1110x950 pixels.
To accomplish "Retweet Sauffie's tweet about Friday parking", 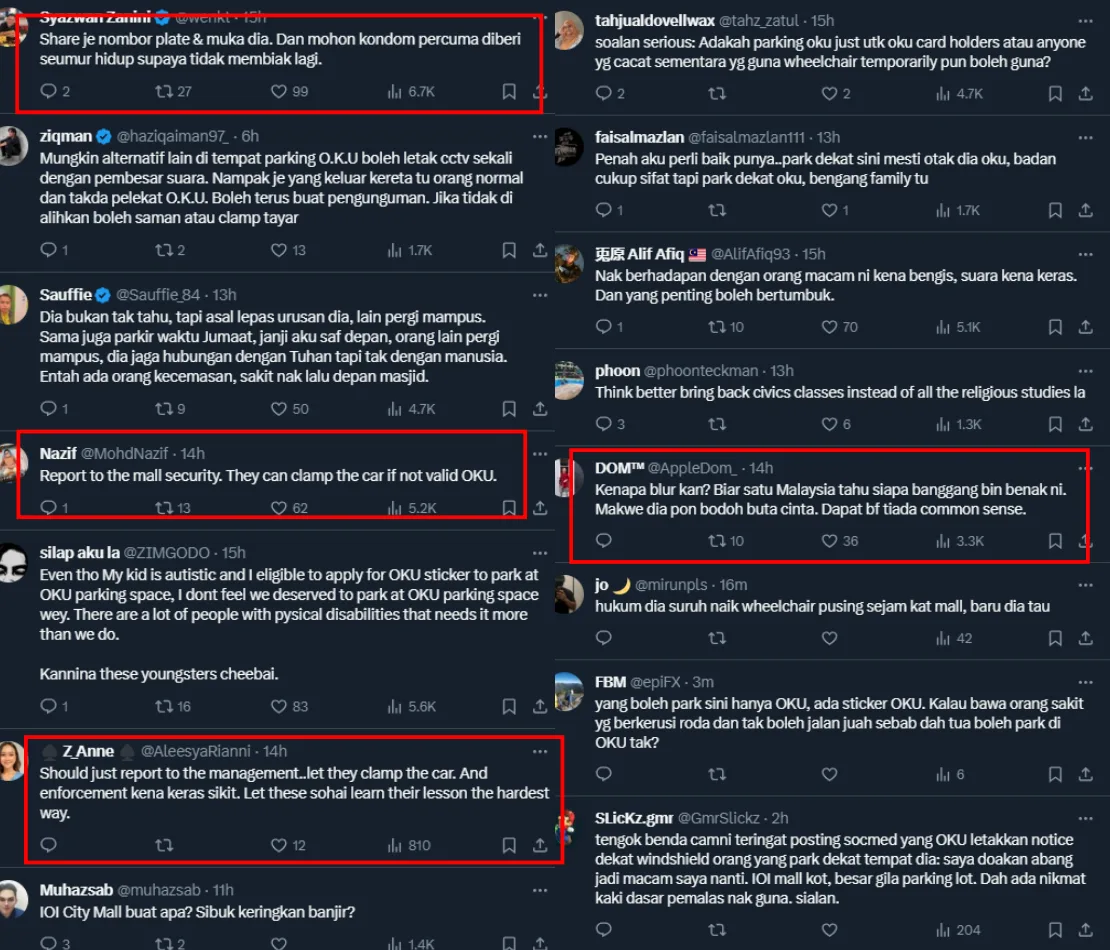I will (164, 408).
